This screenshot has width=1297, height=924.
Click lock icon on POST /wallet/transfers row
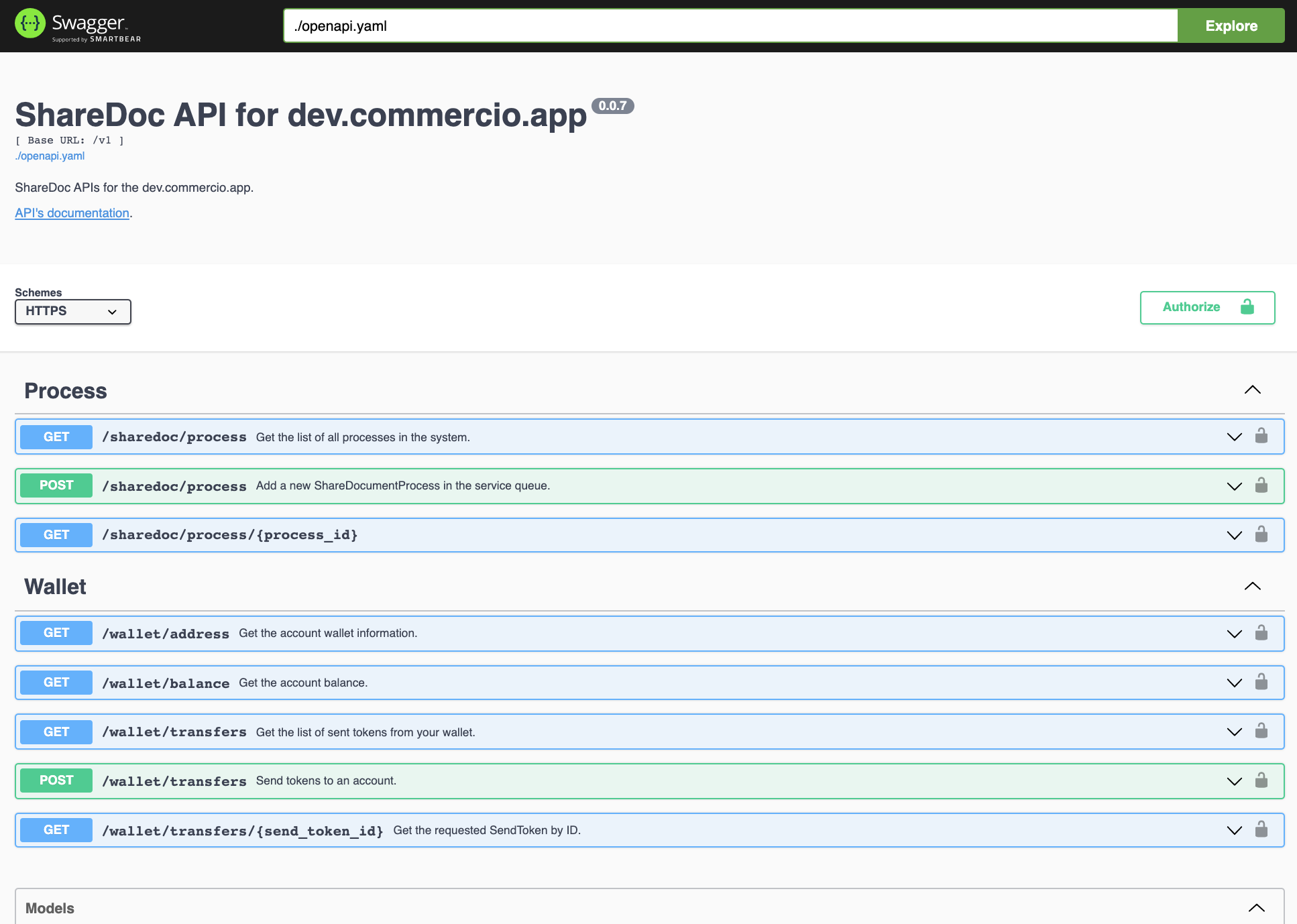click(1261, 781)
